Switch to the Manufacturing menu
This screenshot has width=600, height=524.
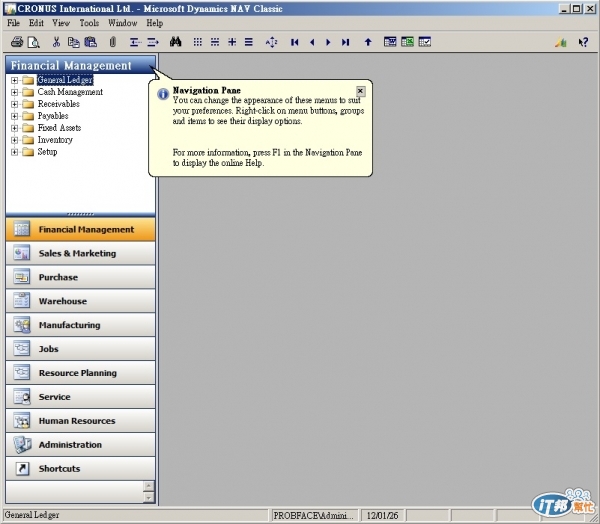[80, 325]
